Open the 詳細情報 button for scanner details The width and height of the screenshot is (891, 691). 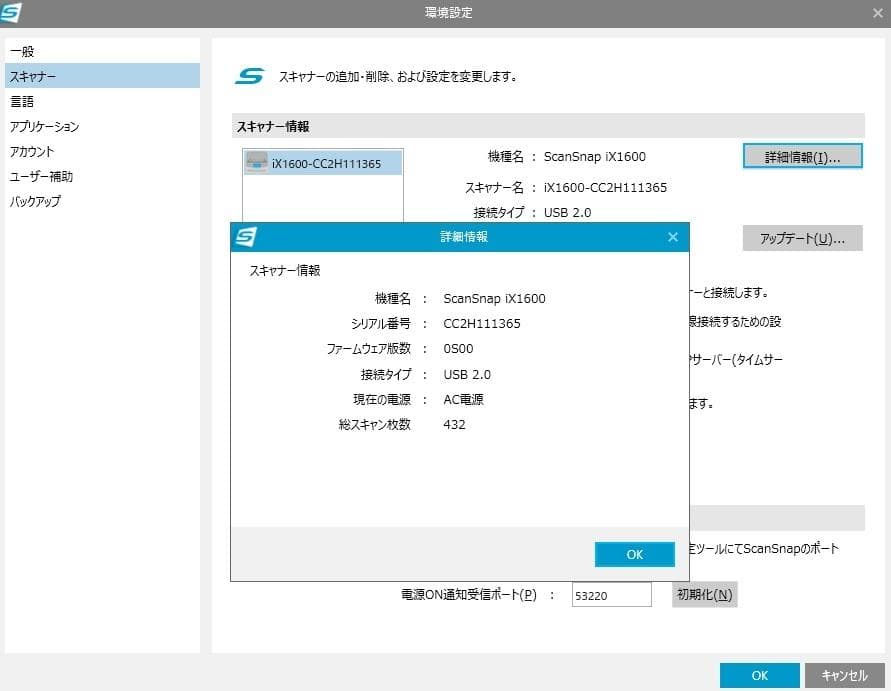coord(802,155)
